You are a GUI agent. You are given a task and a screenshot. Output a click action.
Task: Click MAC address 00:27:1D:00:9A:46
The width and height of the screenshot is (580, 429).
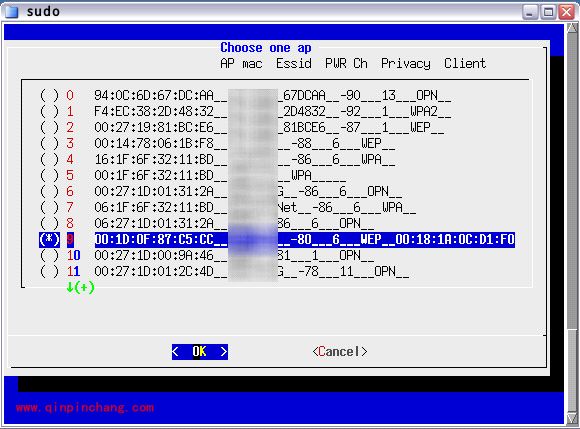pyautogui.click(x=154, y=255)
